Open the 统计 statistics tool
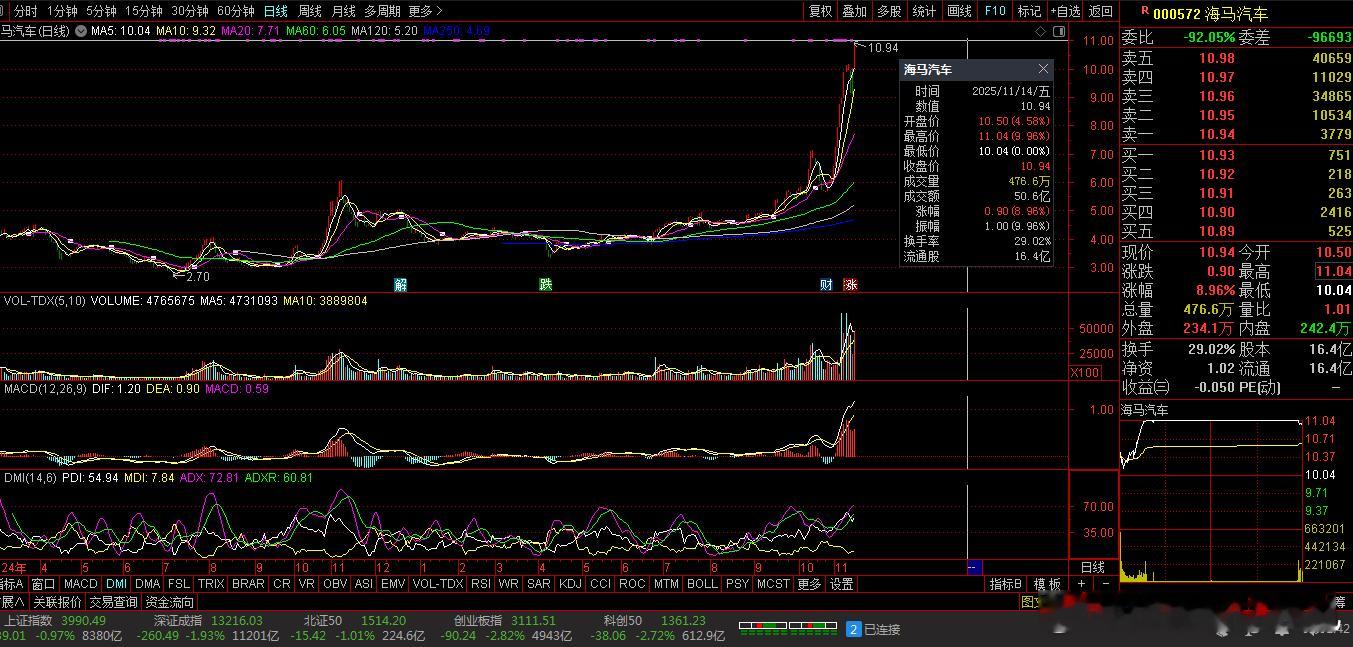 [x=925, y=11]
